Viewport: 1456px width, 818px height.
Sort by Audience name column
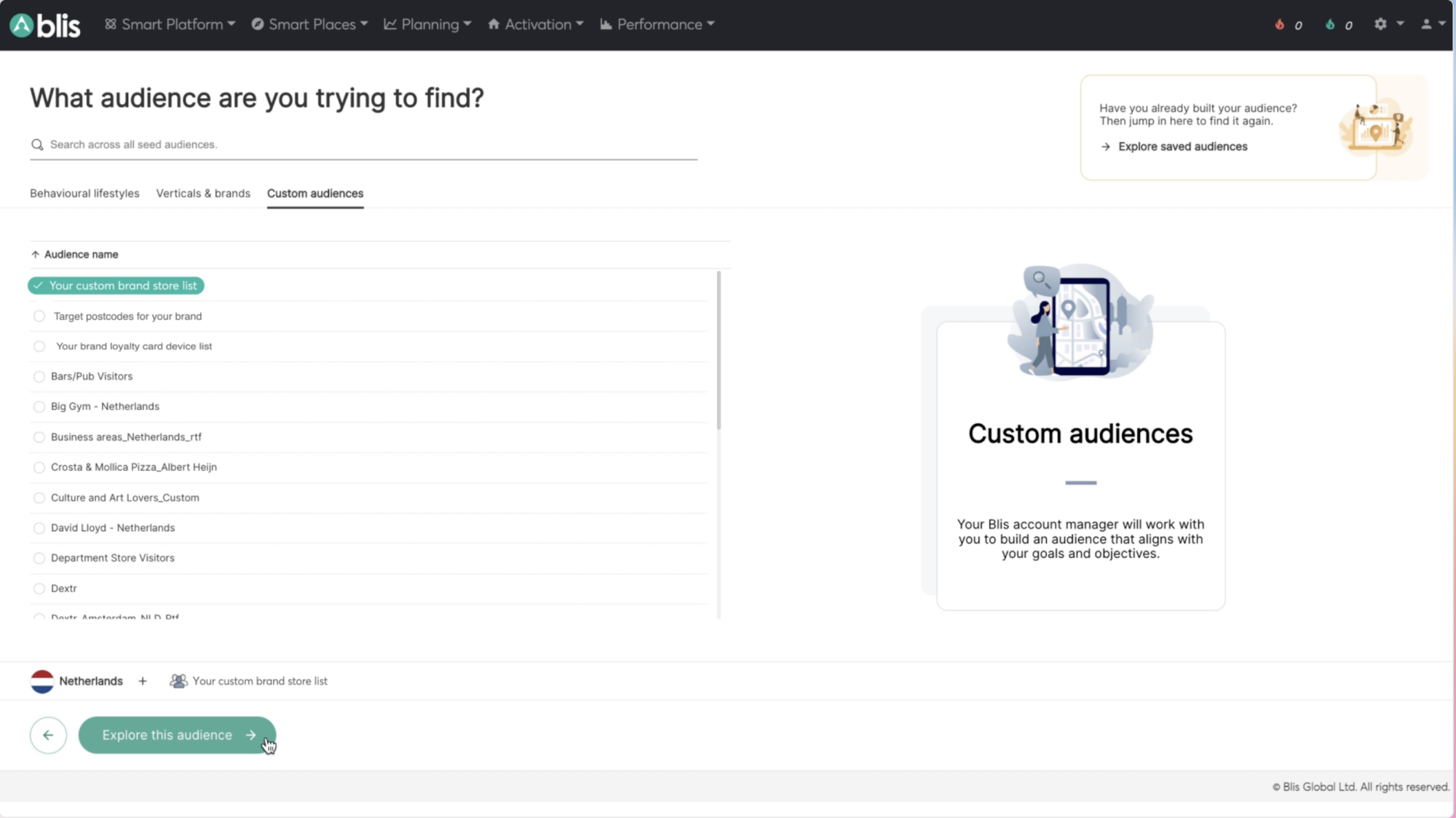[x=74, y=254]
